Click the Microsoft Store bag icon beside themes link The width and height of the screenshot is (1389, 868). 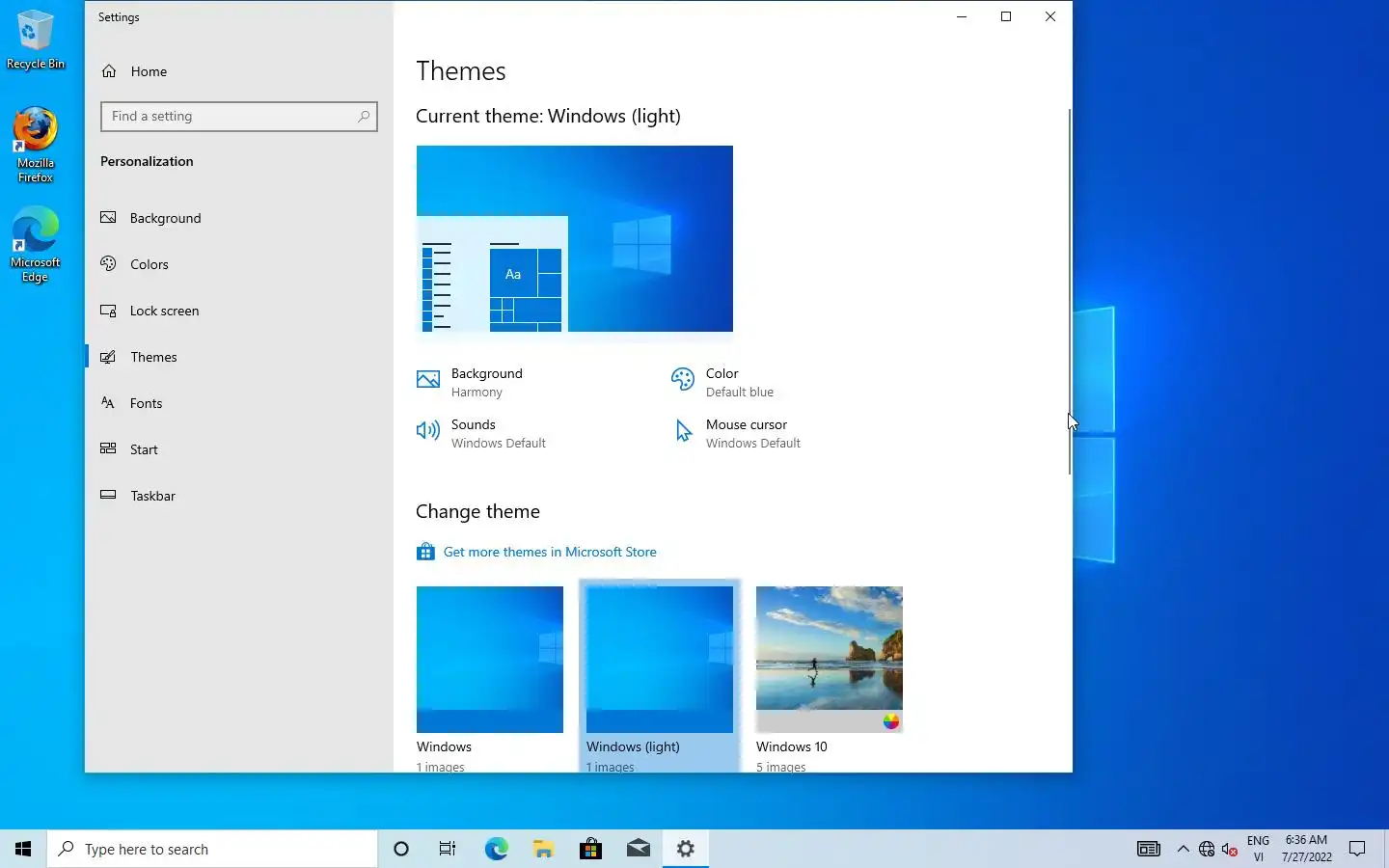point(425,552)
